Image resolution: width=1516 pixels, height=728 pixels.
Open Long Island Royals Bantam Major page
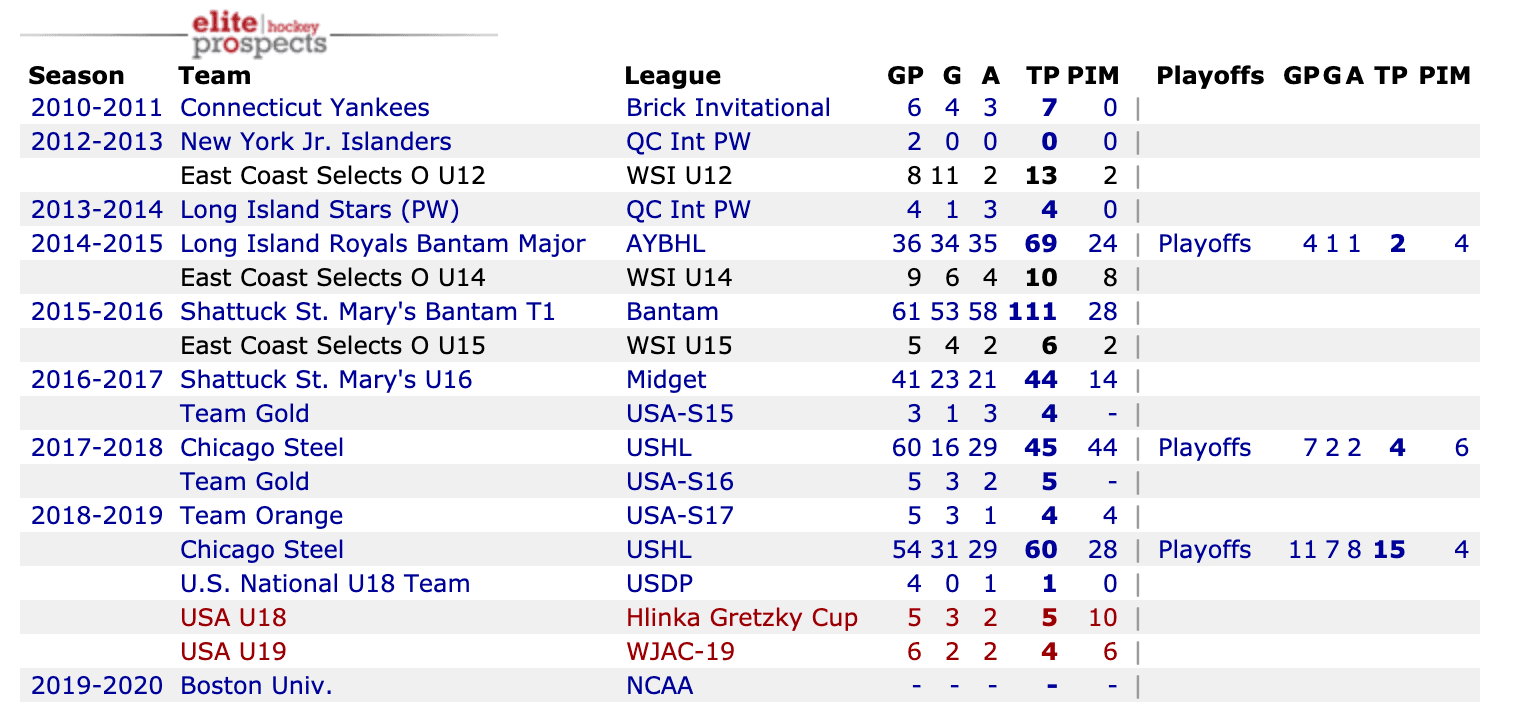click(x=382, y=244)
